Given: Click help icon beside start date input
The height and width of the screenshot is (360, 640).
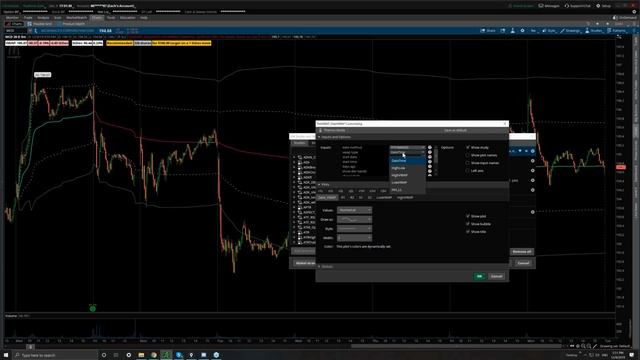Looking at the screenshot, I should [429, 157].
